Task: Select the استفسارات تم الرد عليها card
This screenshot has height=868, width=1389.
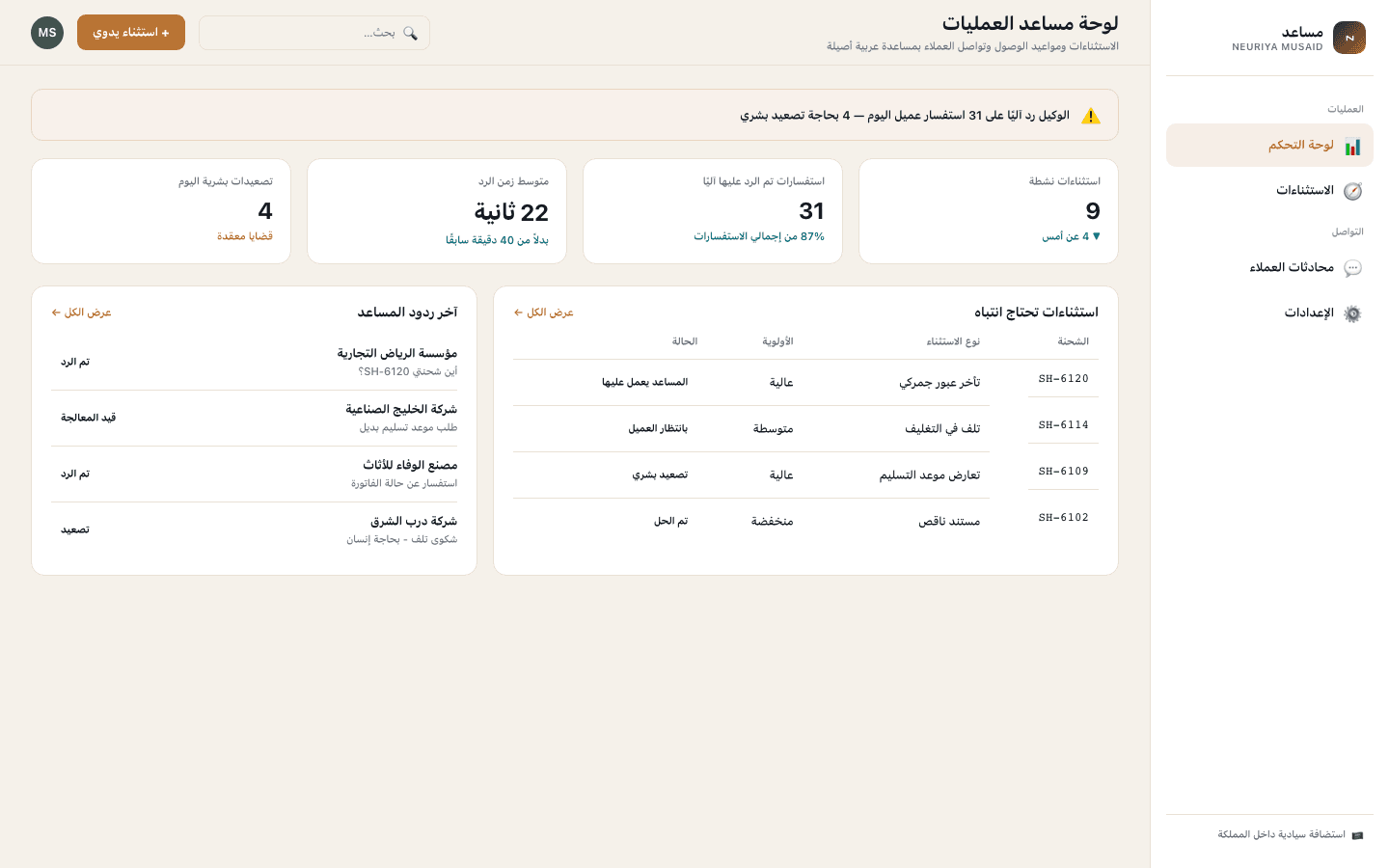Action: 713,211
